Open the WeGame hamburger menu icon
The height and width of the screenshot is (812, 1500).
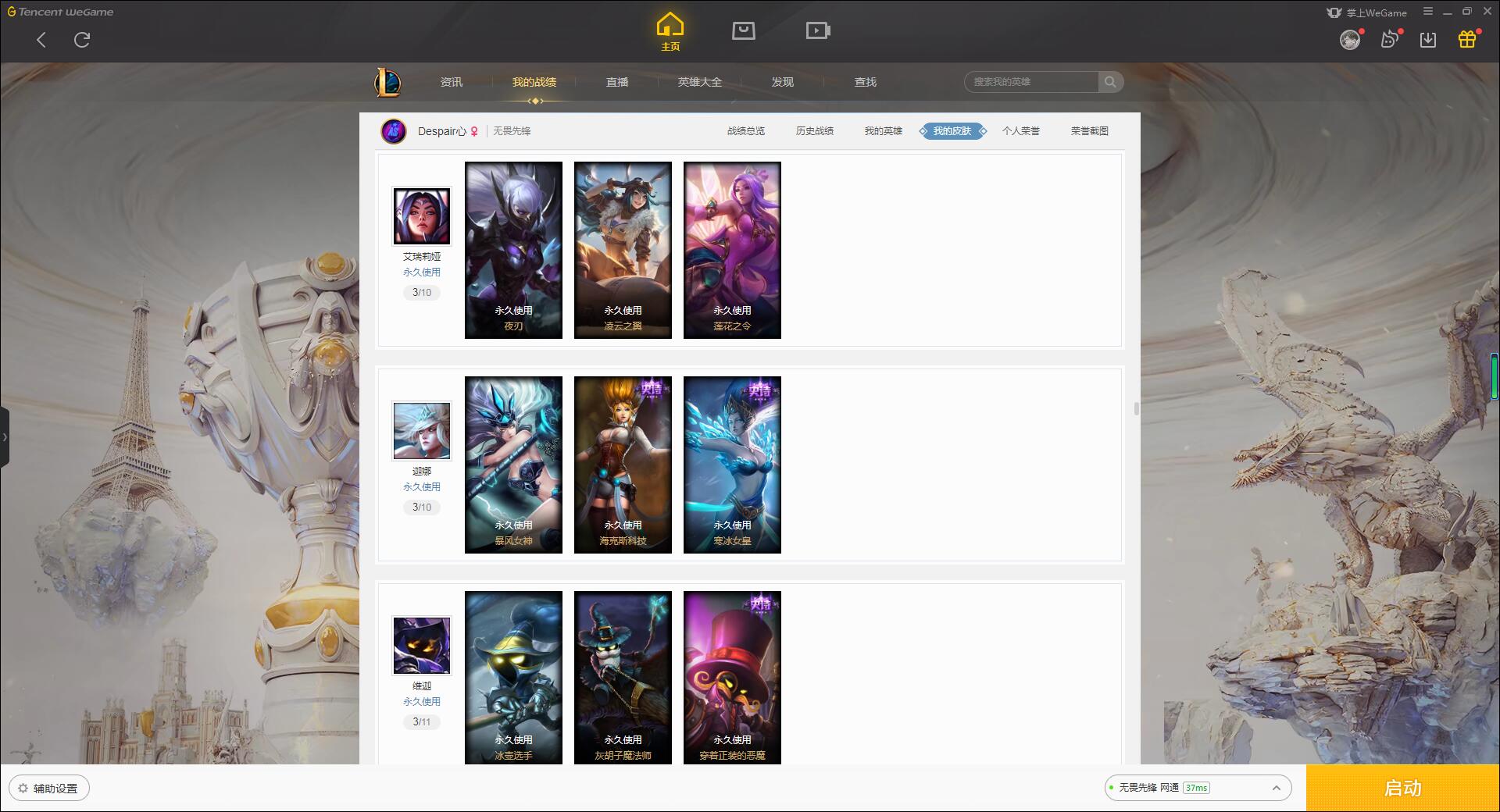coord(1428,12)
